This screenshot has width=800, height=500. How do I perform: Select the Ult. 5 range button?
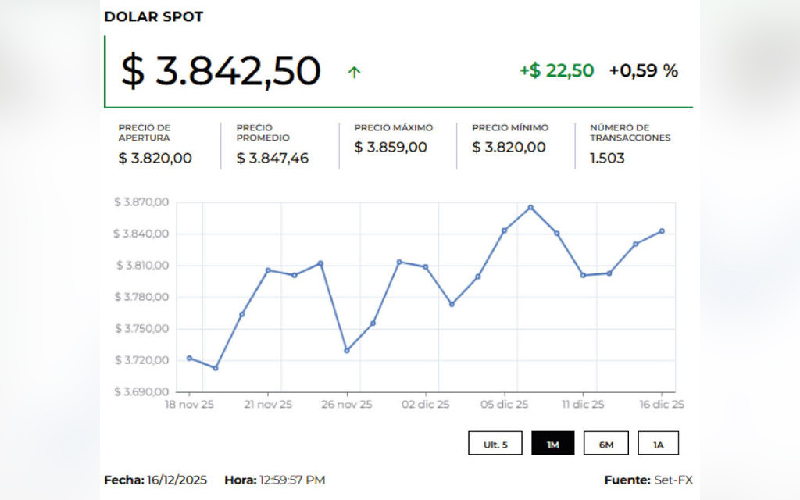[495, 445]
